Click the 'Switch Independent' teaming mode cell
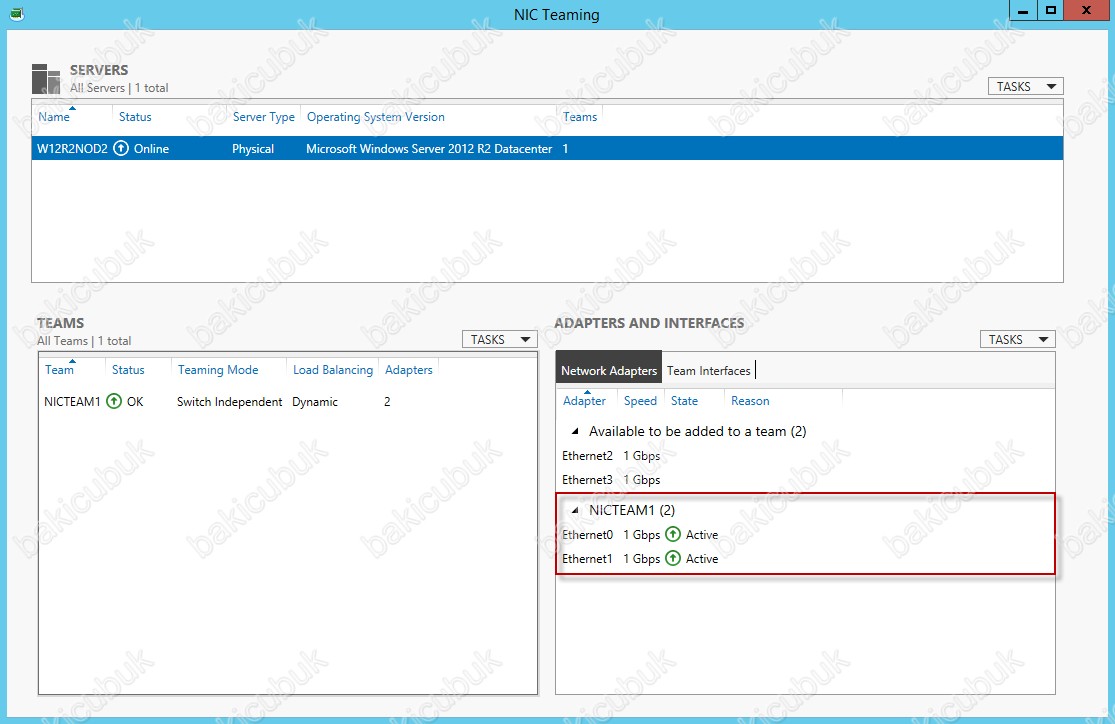 click(229, 401)
